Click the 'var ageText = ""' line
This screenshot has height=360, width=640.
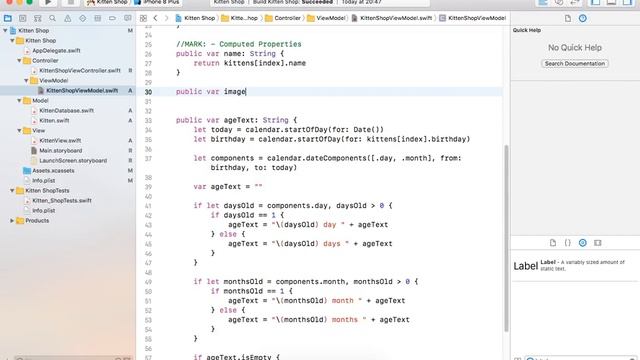pos(228,187)
